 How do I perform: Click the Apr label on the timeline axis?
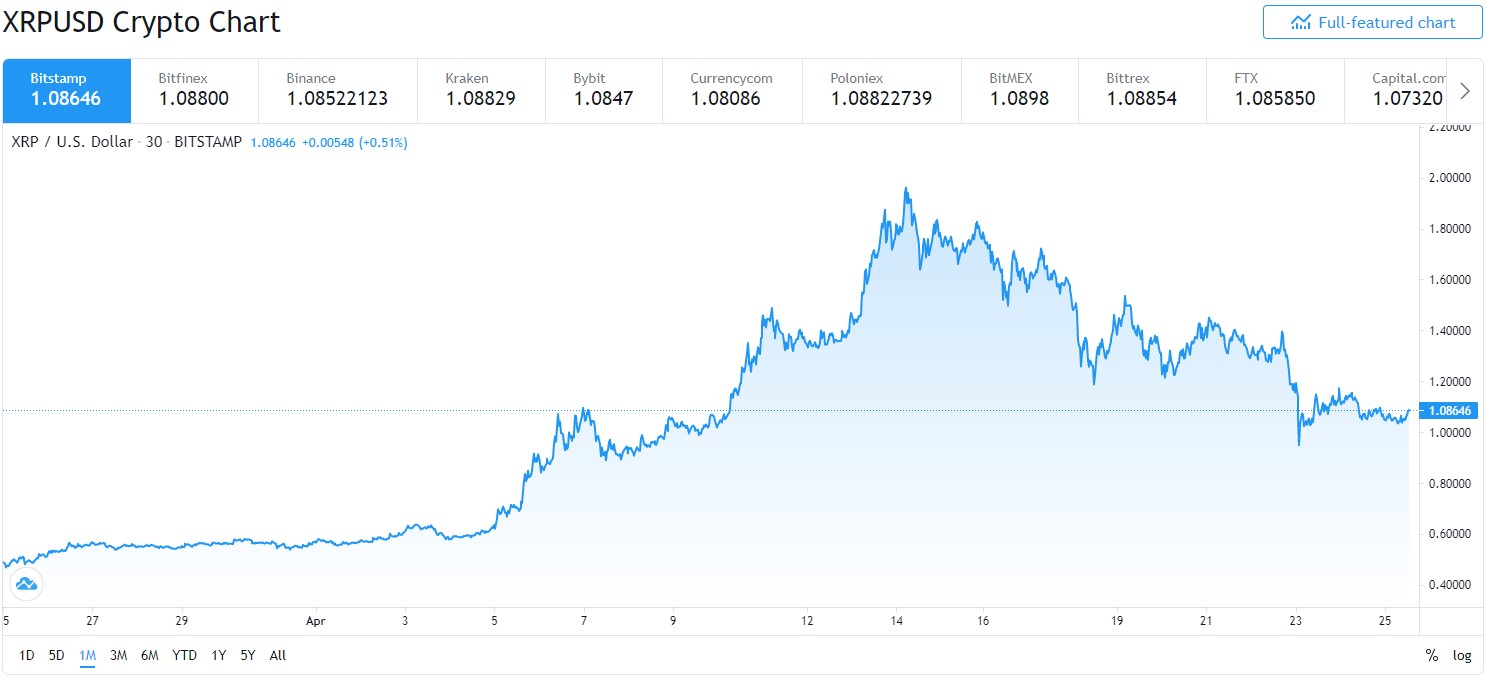316,620
